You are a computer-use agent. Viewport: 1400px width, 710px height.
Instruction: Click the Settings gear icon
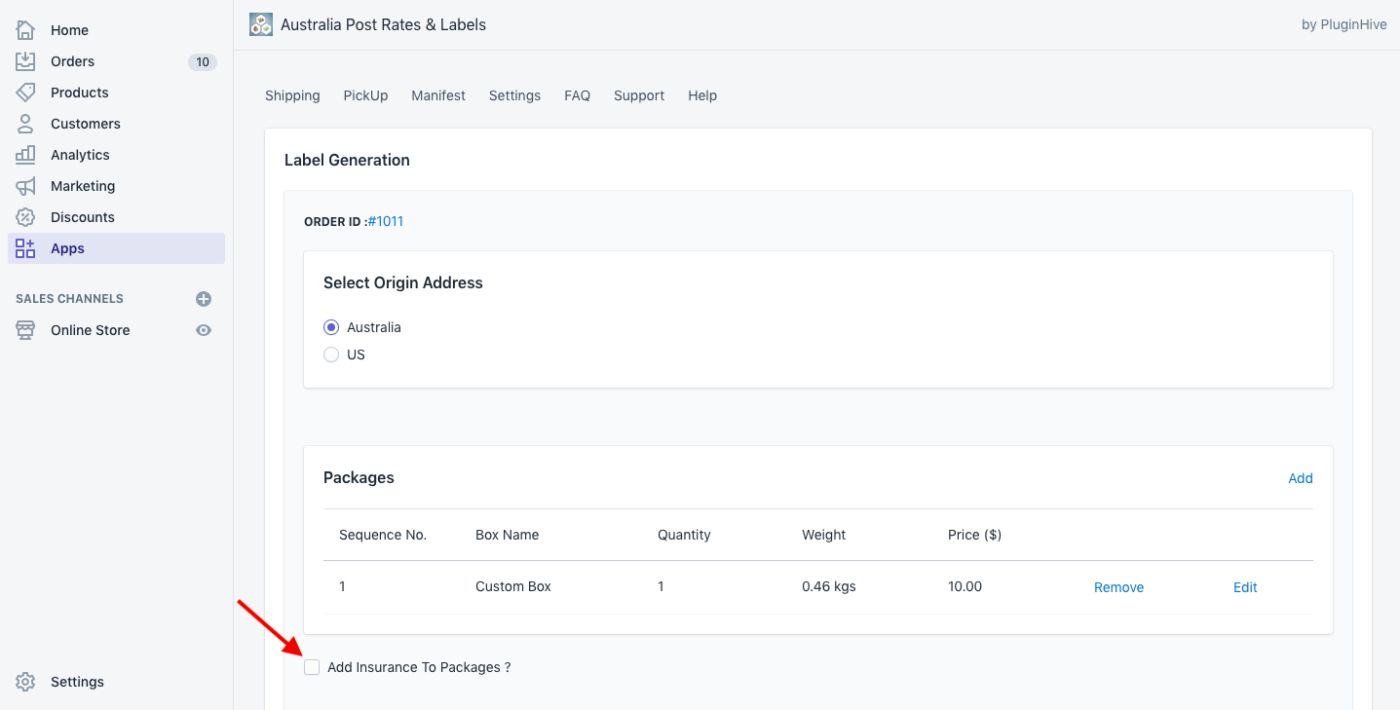click(26, 682)
